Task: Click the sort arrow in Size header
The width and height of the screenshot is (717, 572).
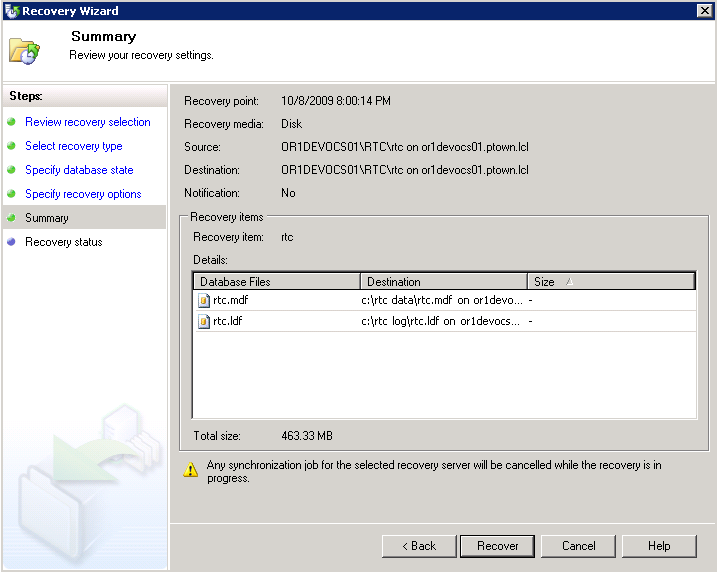Action: click(569, 282)
